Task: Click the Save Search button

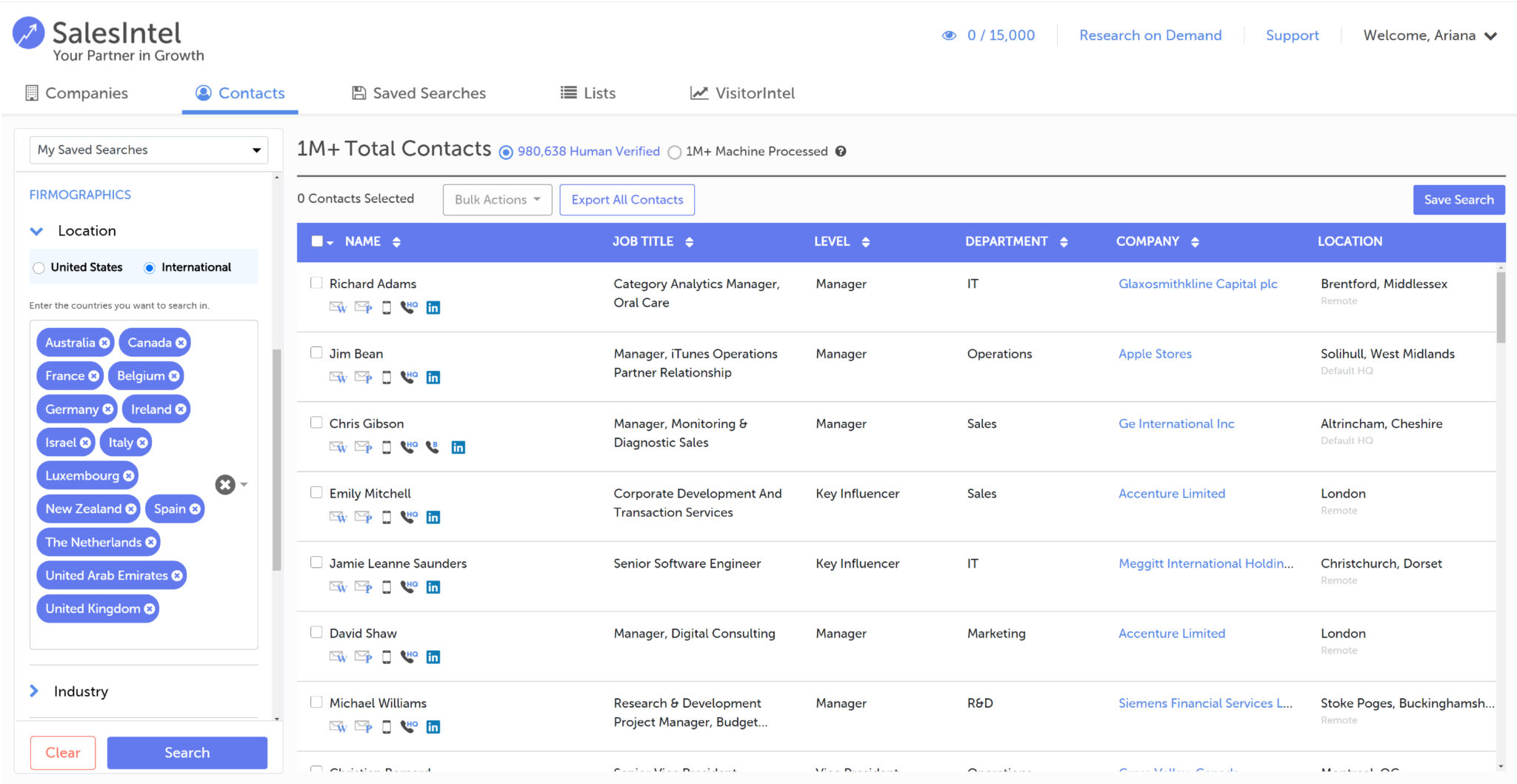Action: pyautogui.click(x=1458, y=200)
